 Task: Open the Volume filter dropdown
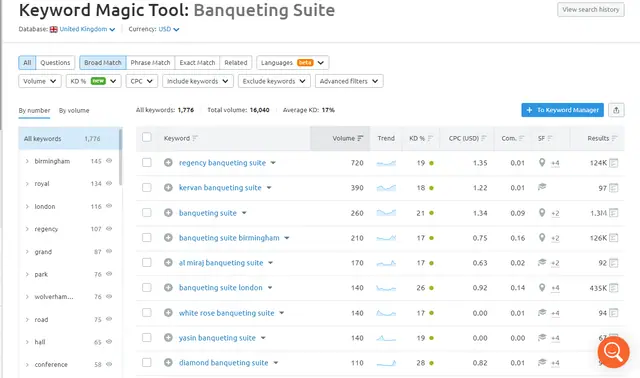point(40,81)
